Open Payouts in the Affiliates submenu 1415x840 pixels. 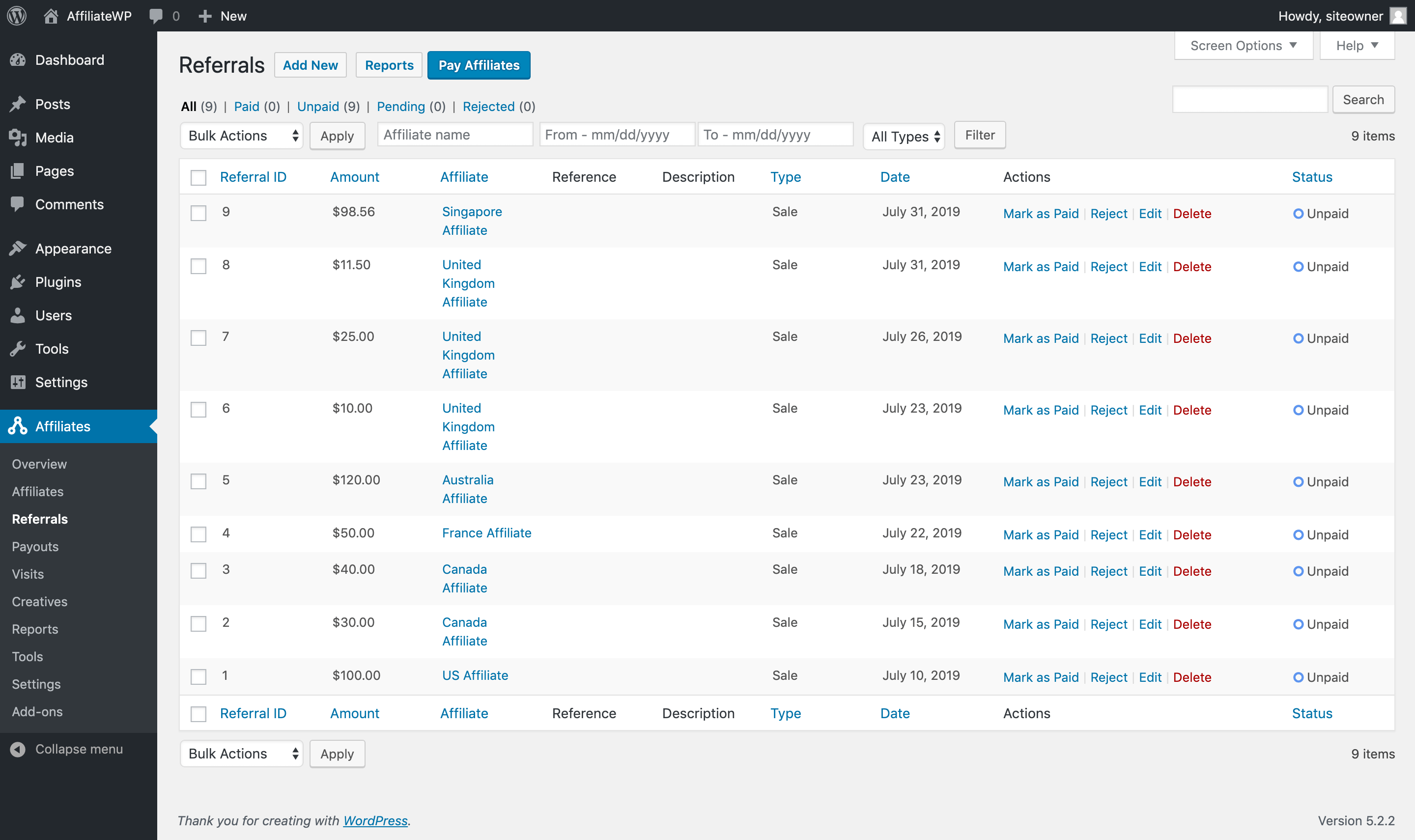tap(35, 547)
